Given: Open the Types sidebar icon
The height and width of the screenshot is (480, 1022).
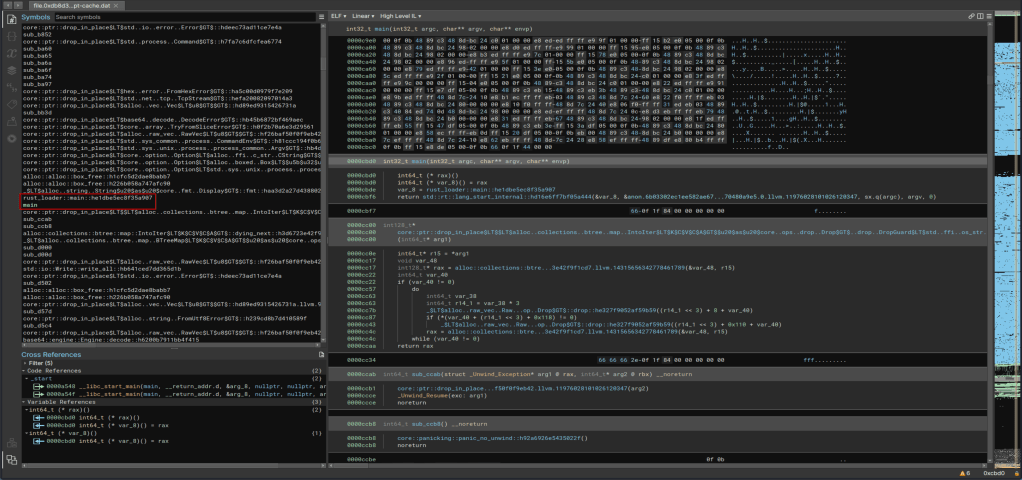Looking at the screenshot, I should pyautogui.click(x=10, y=36).
